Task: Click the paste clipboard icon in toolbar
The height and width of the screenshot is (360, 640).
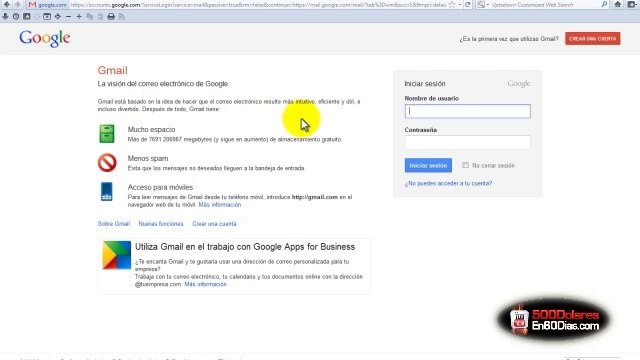Action: 100,17
